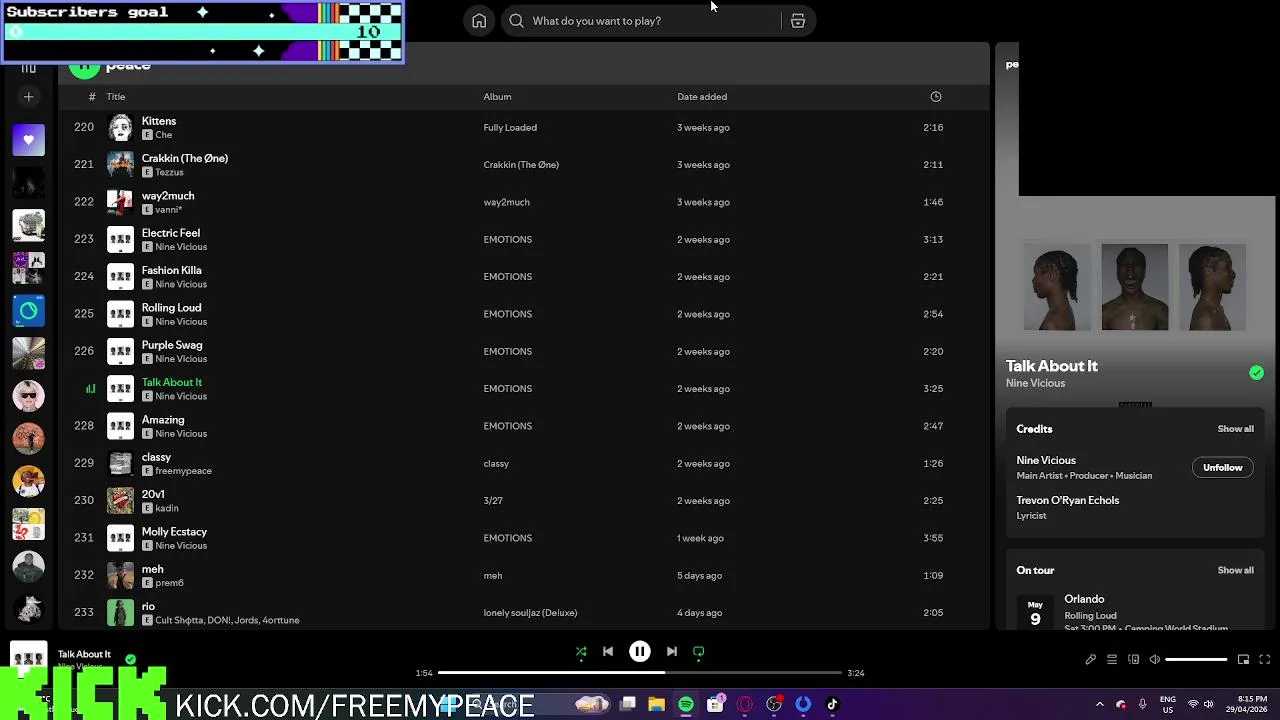
Task: Click the 20v1 track cover thumbnail
Action: (x=120, y=501)
